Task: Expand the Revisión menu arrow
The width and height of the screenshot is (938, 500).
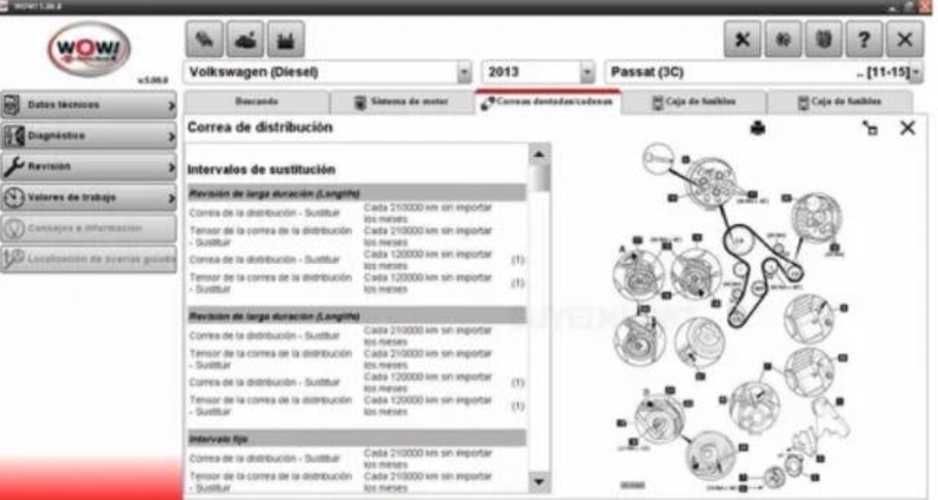Action: coord(172,167)
